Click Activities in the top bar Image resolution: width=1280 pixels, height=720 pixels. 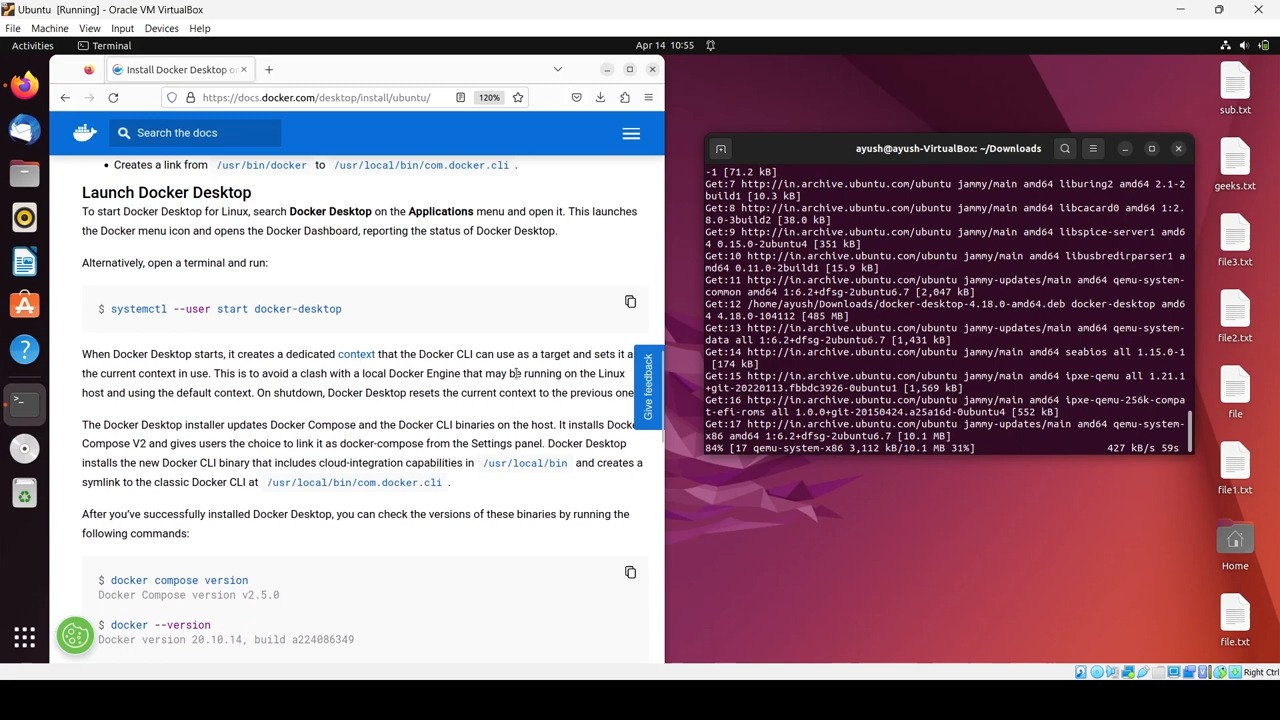(x=33, y=45)
